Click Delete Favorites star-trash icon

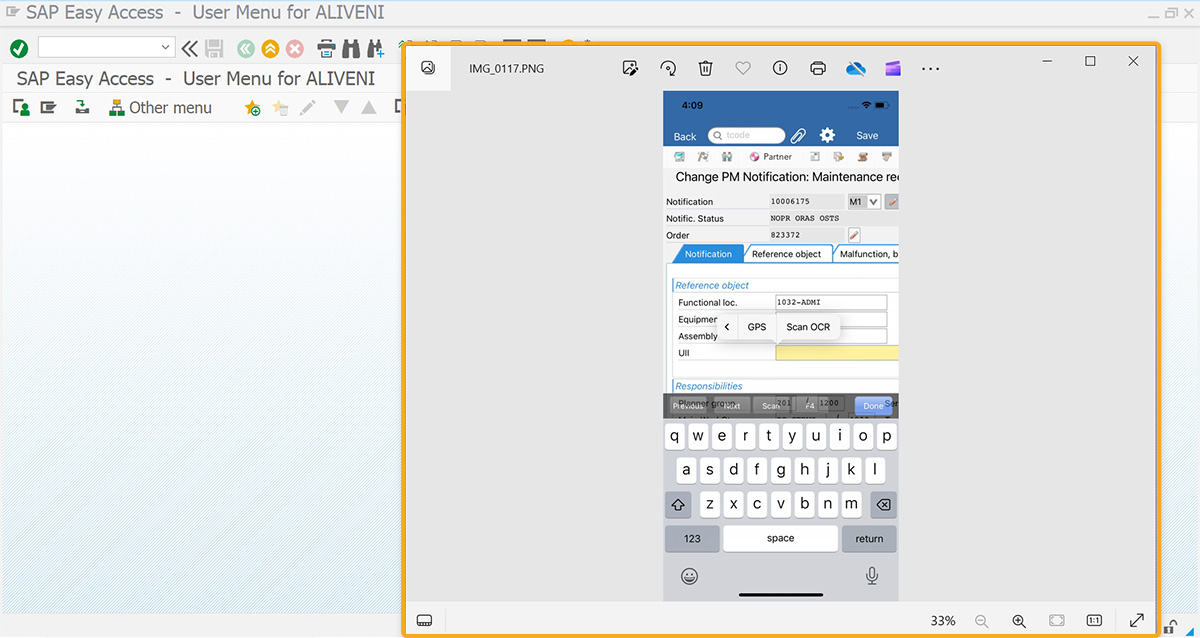click(280, 108)
